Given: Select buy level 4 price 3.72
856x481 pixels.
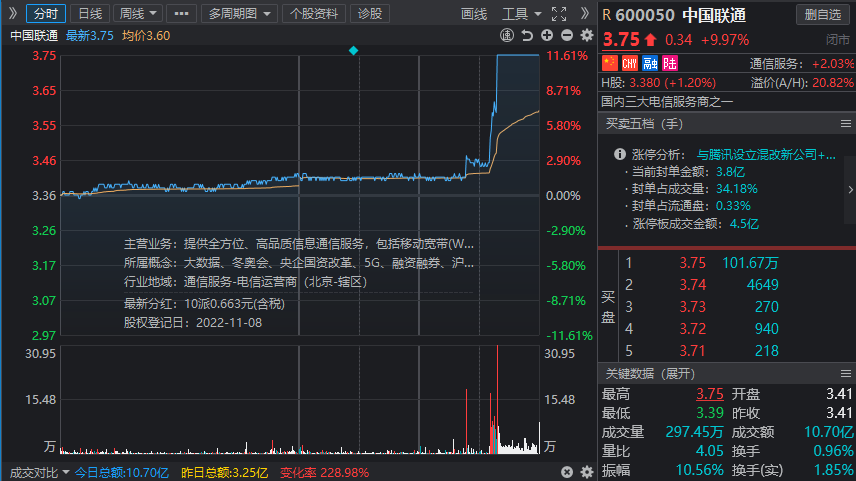Looking at the screenshot, I should pyautogui.click(x=692, y=329).
